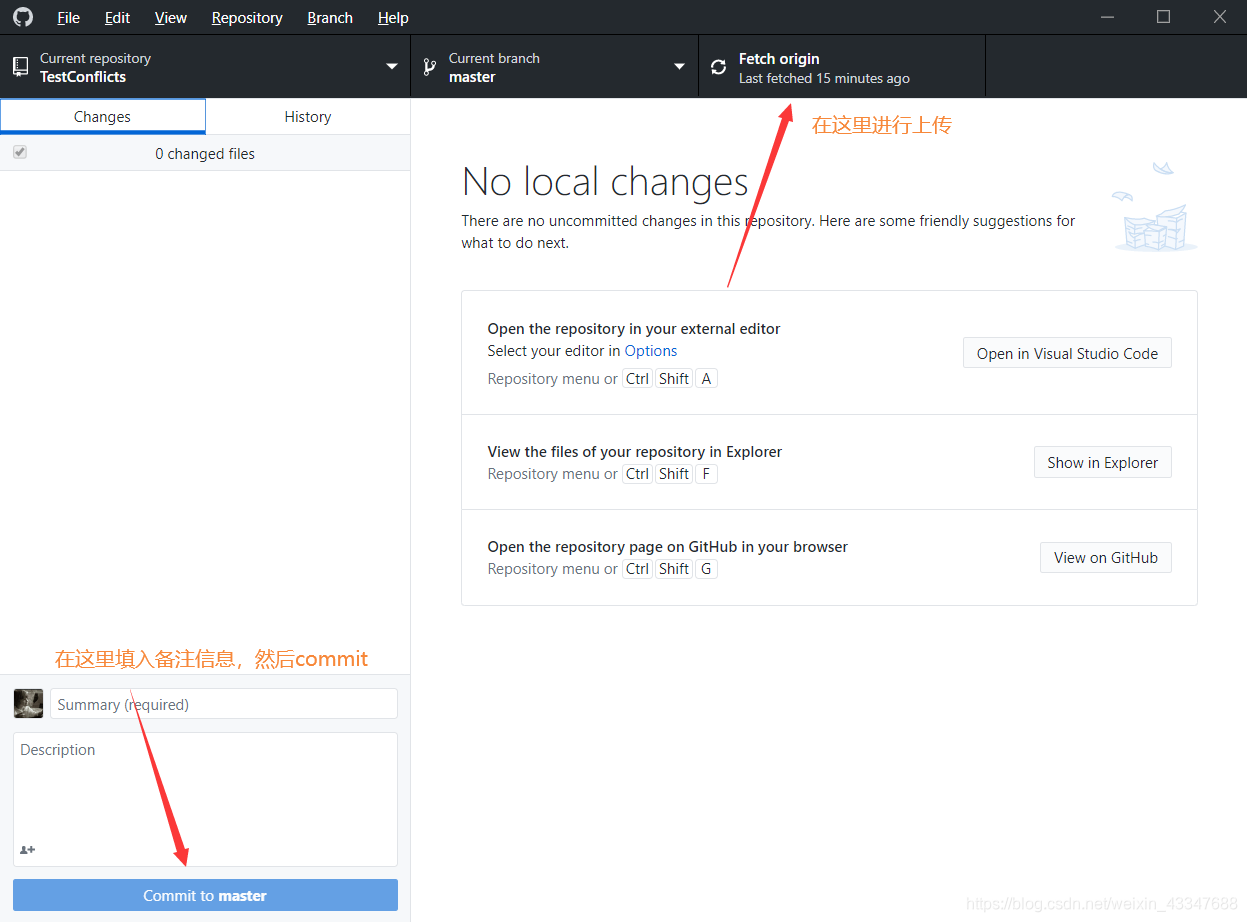Viewport: 1247px width, 922px height.
Task: Open the Repository menu
Action: coord(247,18)
